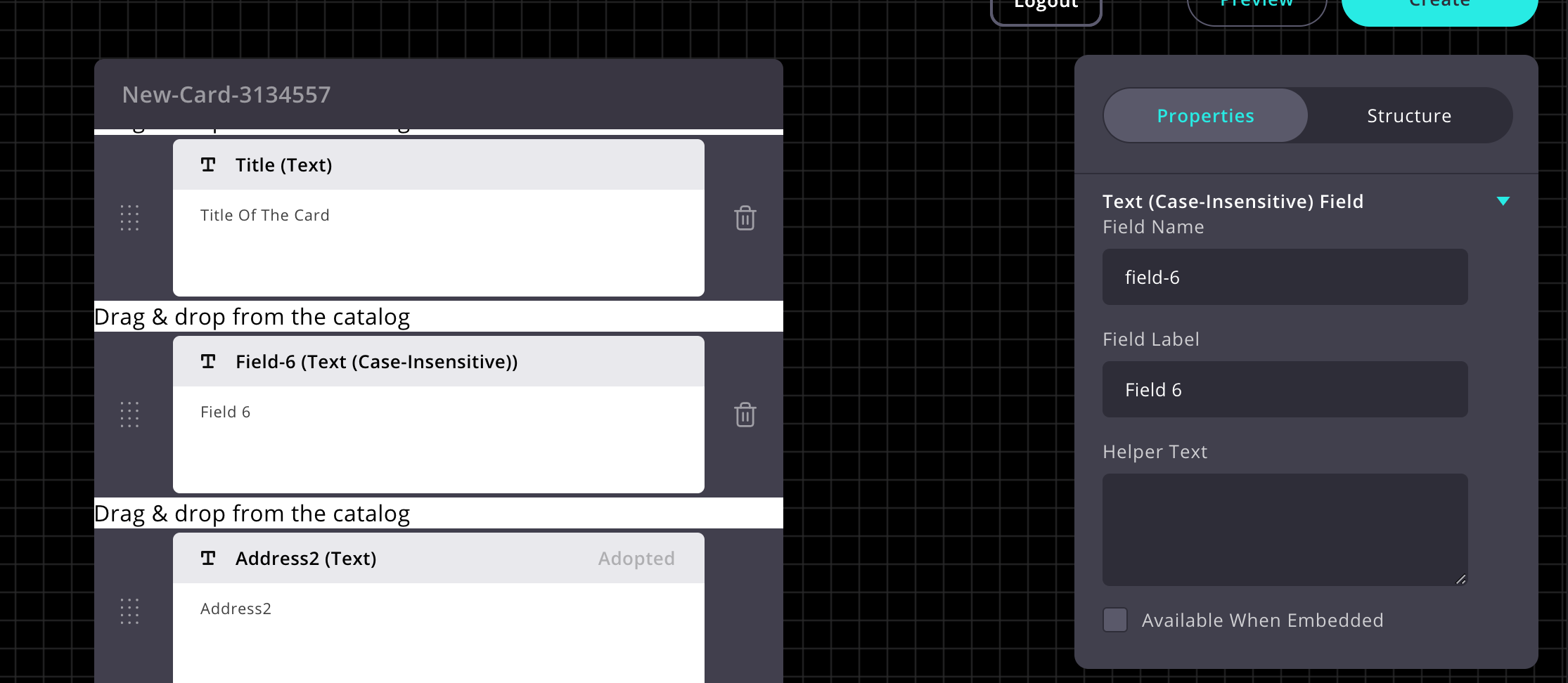
Task: Enable Available When Embedded
Action: coord(1114,620)
